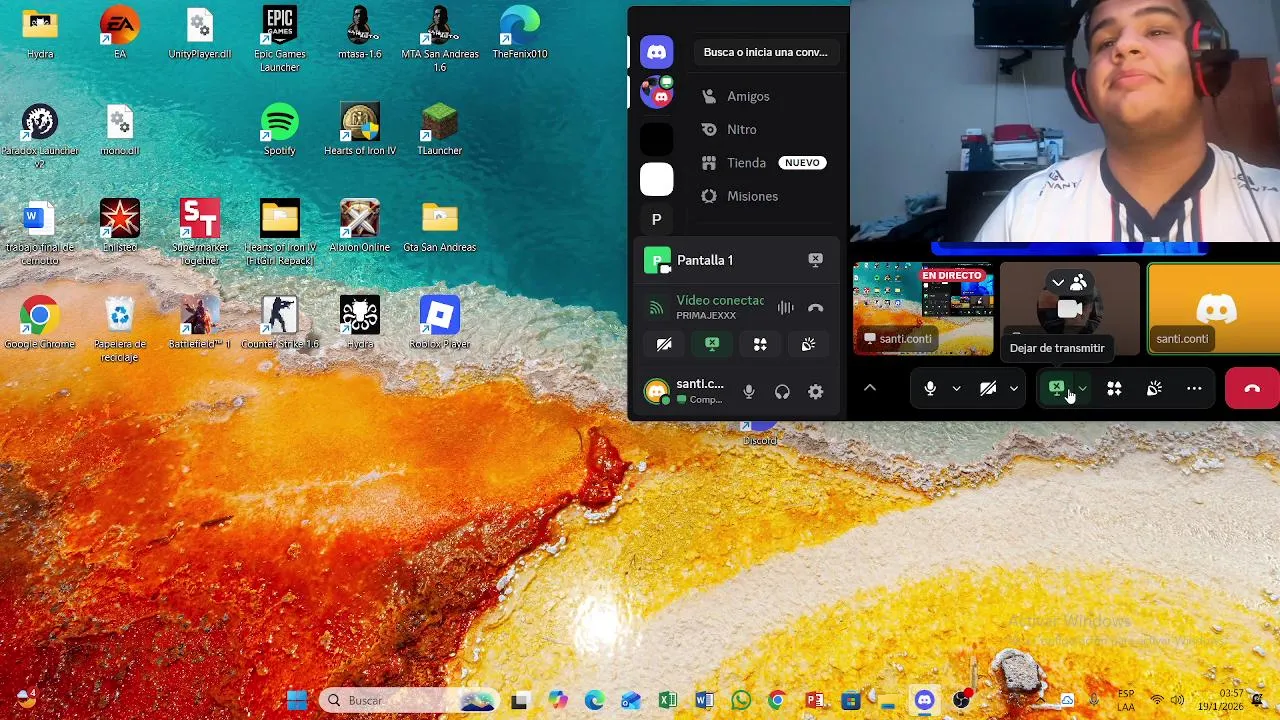Open Battlefield 1 desktop shortcut
The width and height of the screenshot is (1280, 720).
point(200,323)
